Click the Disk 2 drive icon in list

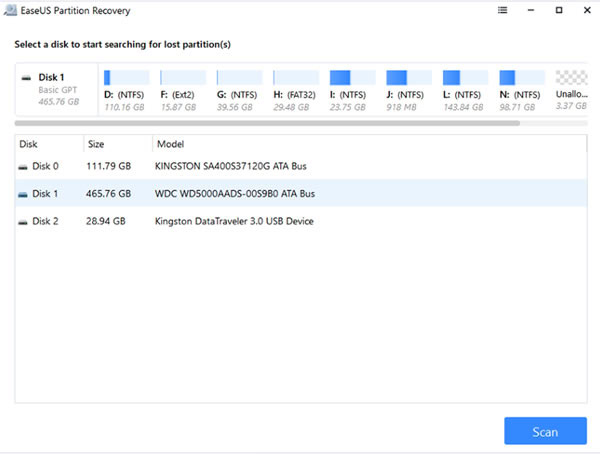click(x=23, y=222)
